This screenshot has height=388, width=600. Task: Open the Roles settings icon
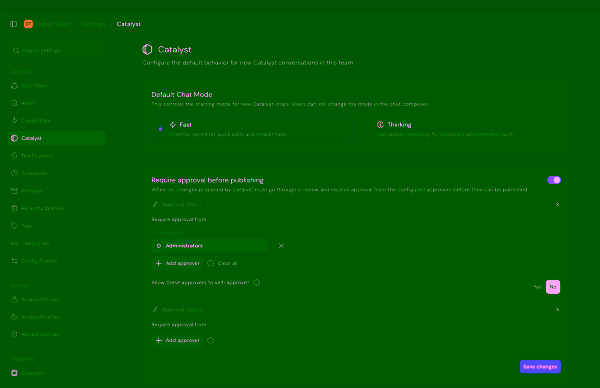click(15, 103)
